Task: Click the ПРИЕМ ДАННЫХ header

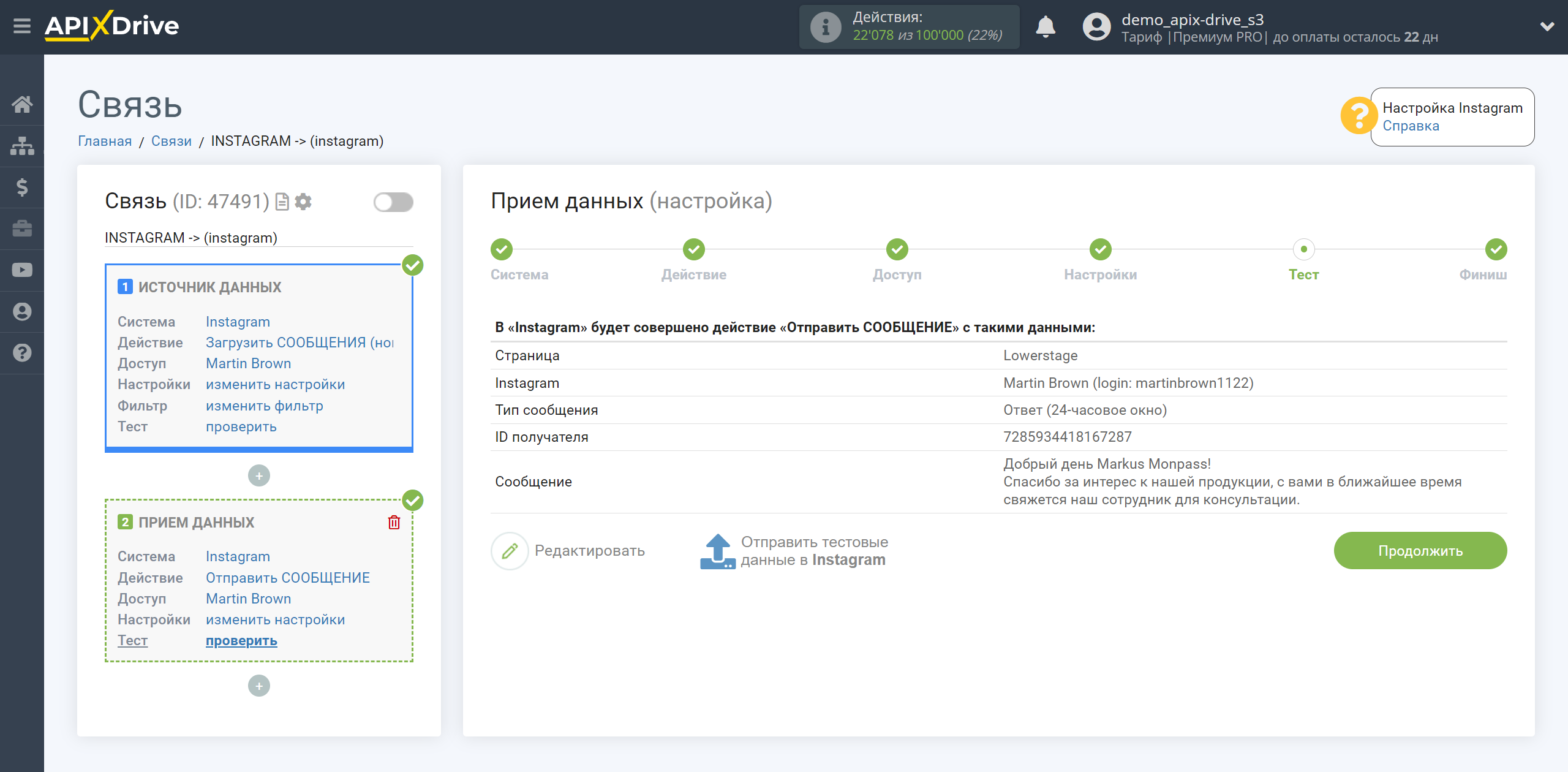Action: (x=196, y=522)
